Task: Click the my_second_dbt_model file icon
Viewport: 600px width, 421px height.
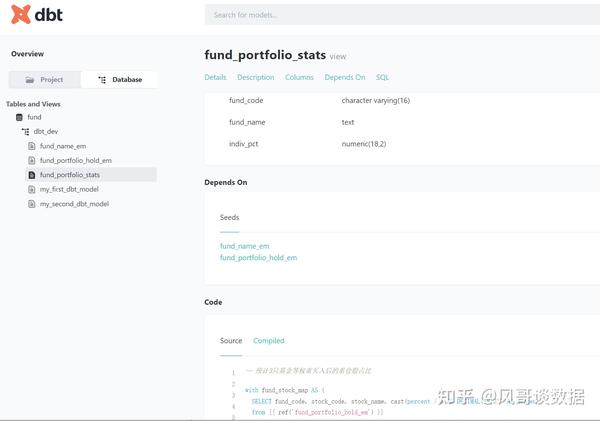Action: point(32,204)
